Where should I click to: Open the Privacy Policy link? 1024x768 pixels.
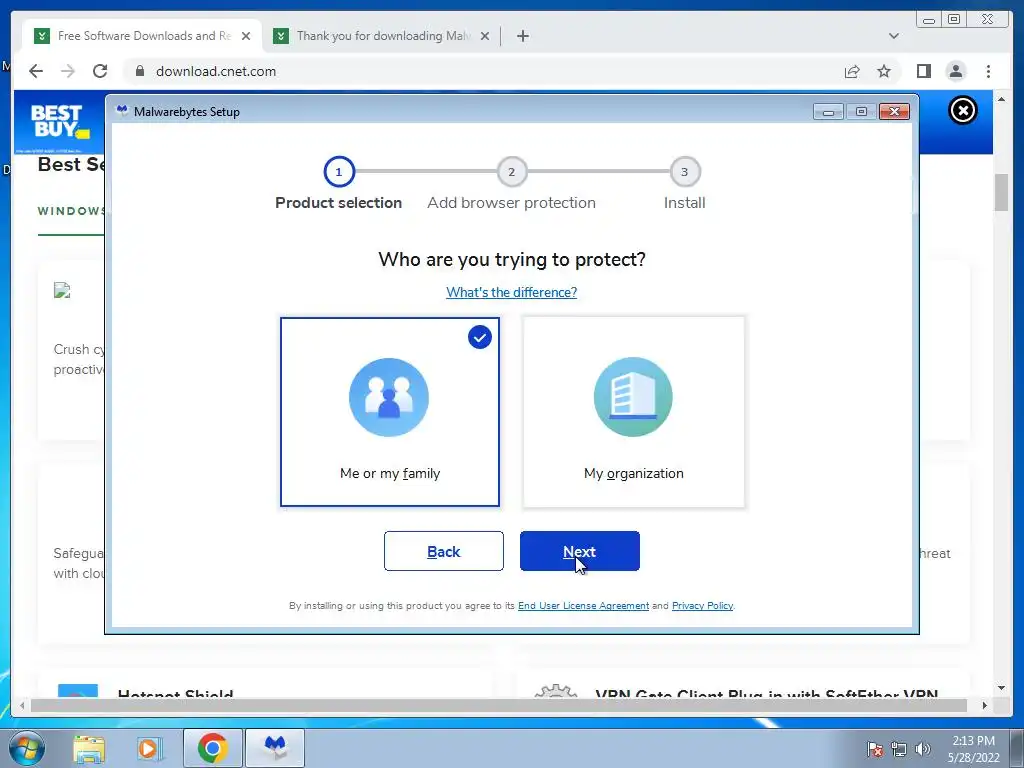(702, 605)
